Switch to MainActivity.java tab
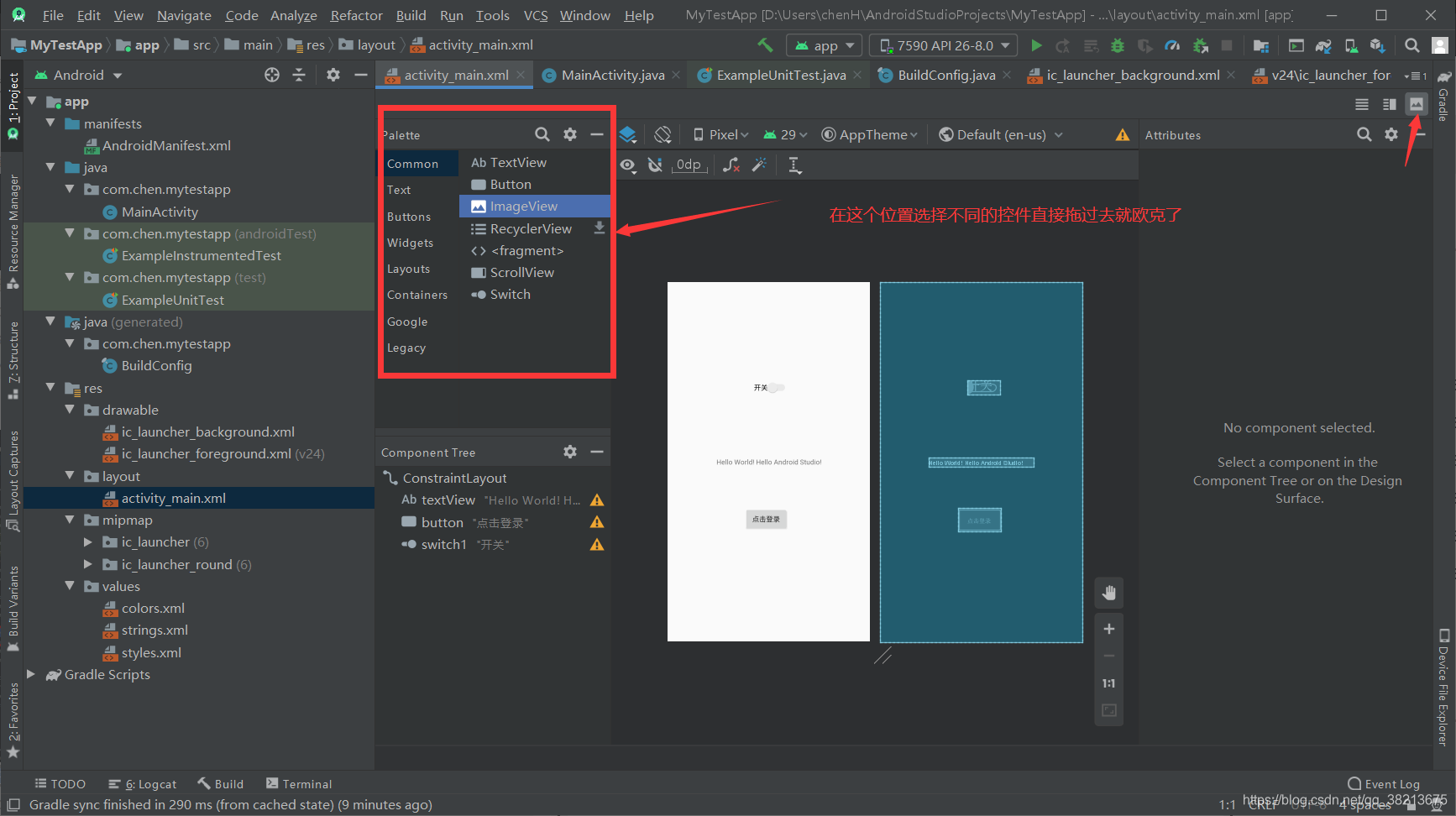The height and width of the screenshot is (816, 1456). pyautogui.click(x=611, y=75)
